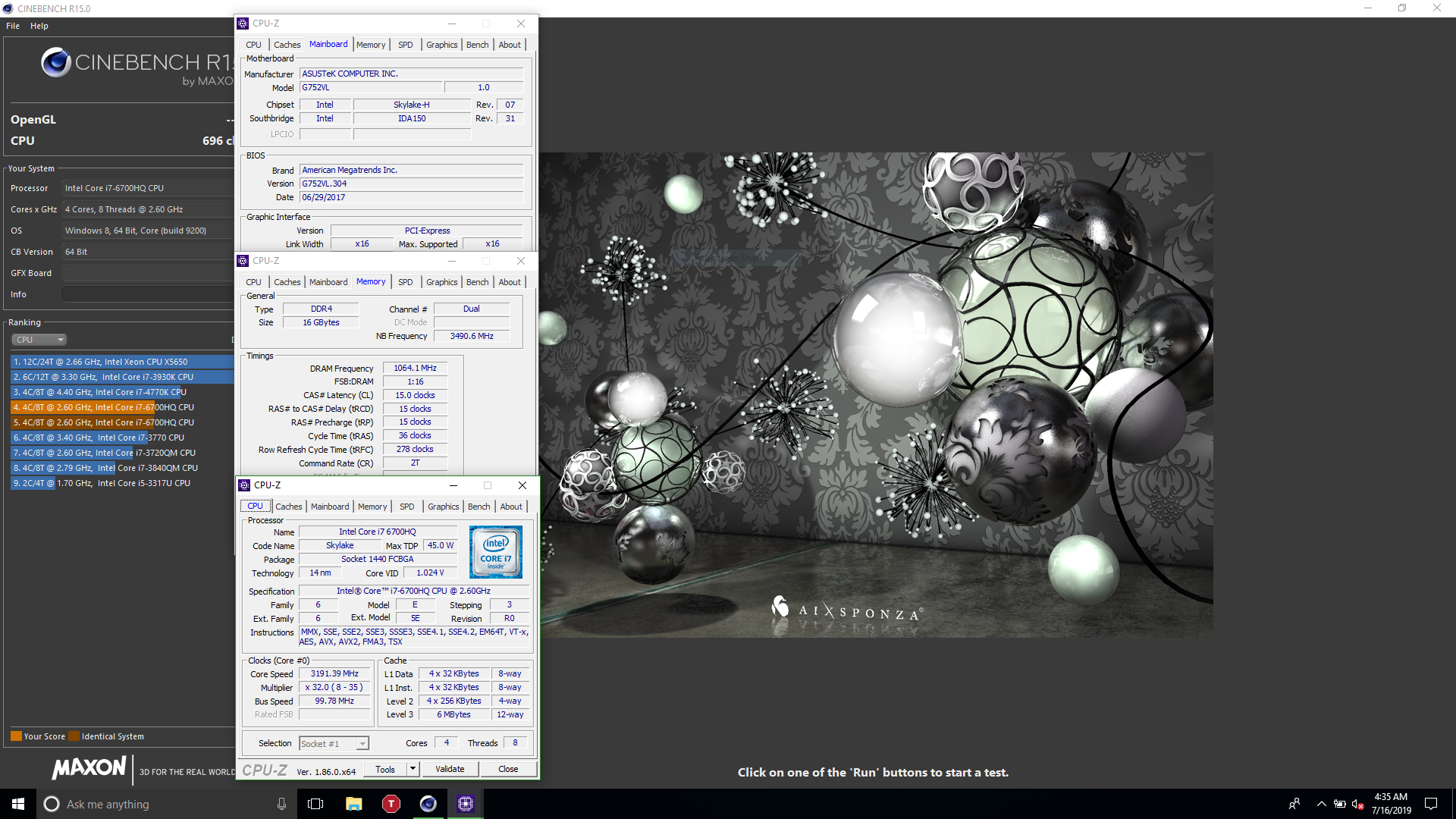Open the Tools dropdown arrow in CPU-Z
Viewport: 1456px width, 819px height.
[x=413, y=769]
